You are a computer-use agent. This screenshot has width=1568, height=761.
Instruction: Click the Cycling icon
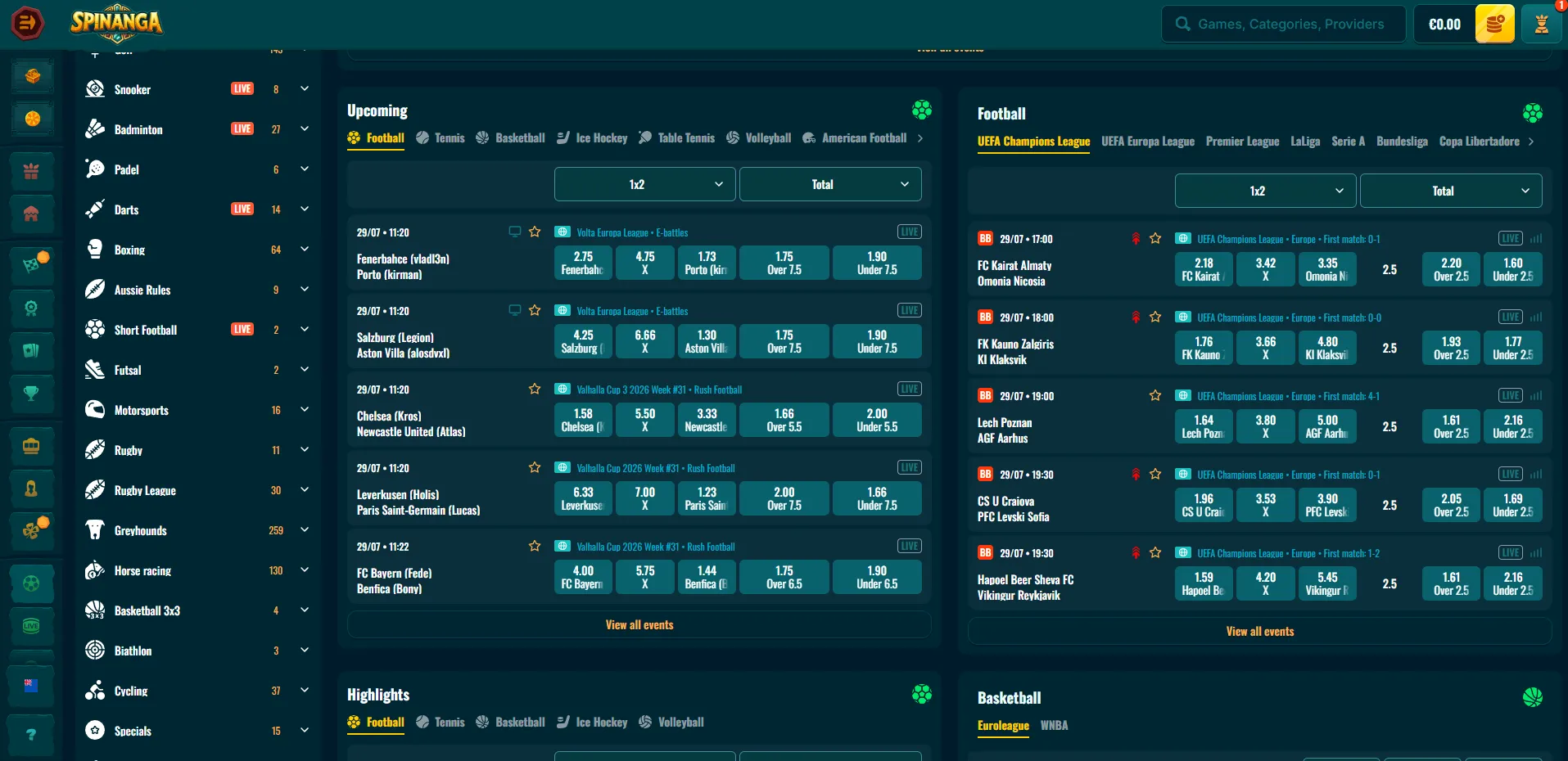(95, 691)
